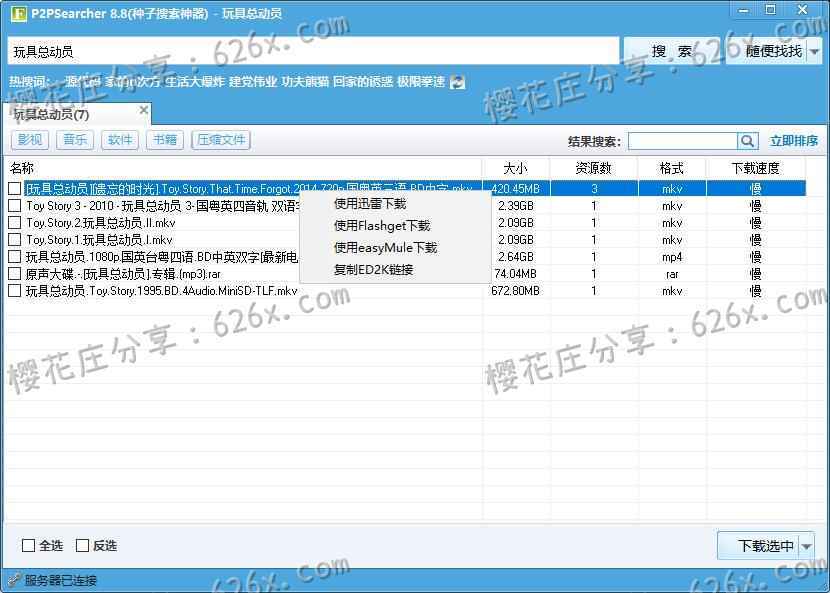
Task: Click the server connected status icon
Action: point(14,580)
